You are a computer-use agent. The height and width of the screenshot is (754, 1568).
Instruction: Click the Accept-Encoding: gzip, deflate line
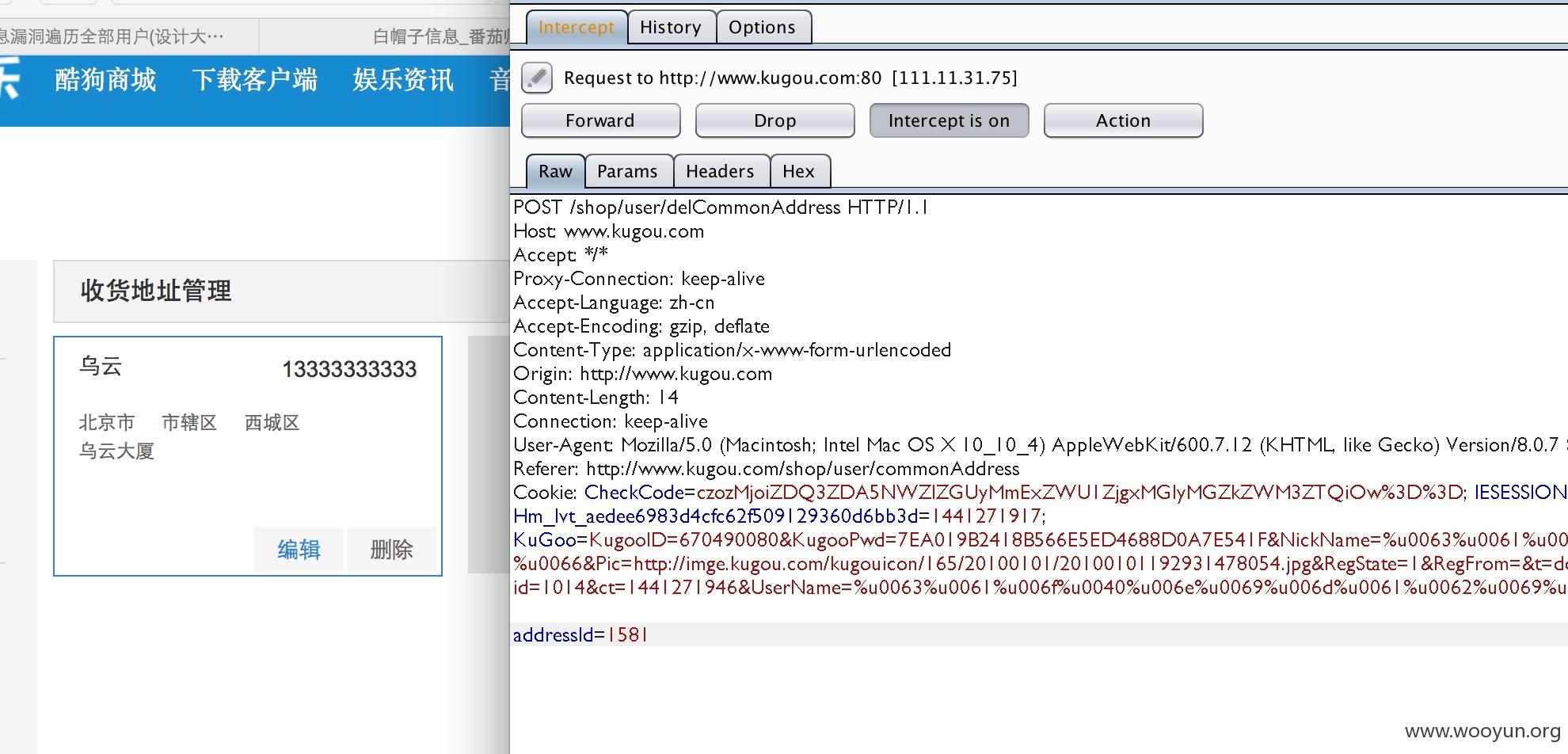tap(641, 326)
